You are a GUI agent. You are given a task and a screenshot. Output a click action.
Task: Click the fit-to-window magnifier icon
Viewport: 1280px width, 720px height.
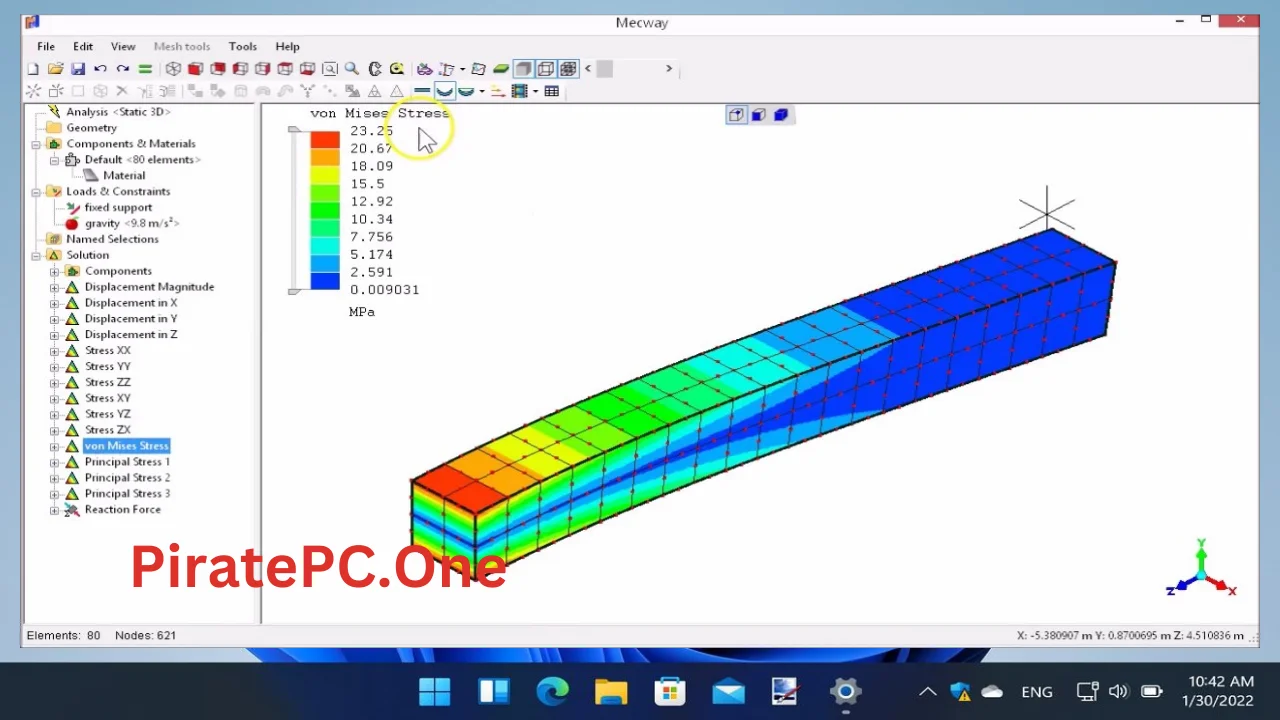click(x=329, y=69)
